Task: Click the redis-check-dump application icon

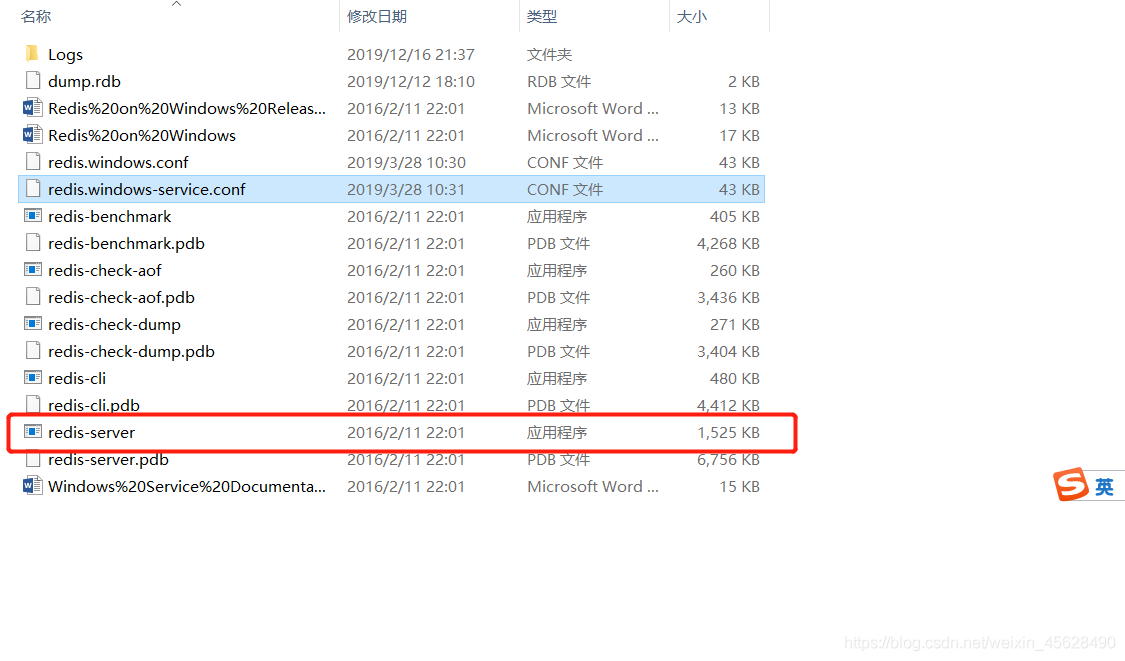Action: [32, 324]
